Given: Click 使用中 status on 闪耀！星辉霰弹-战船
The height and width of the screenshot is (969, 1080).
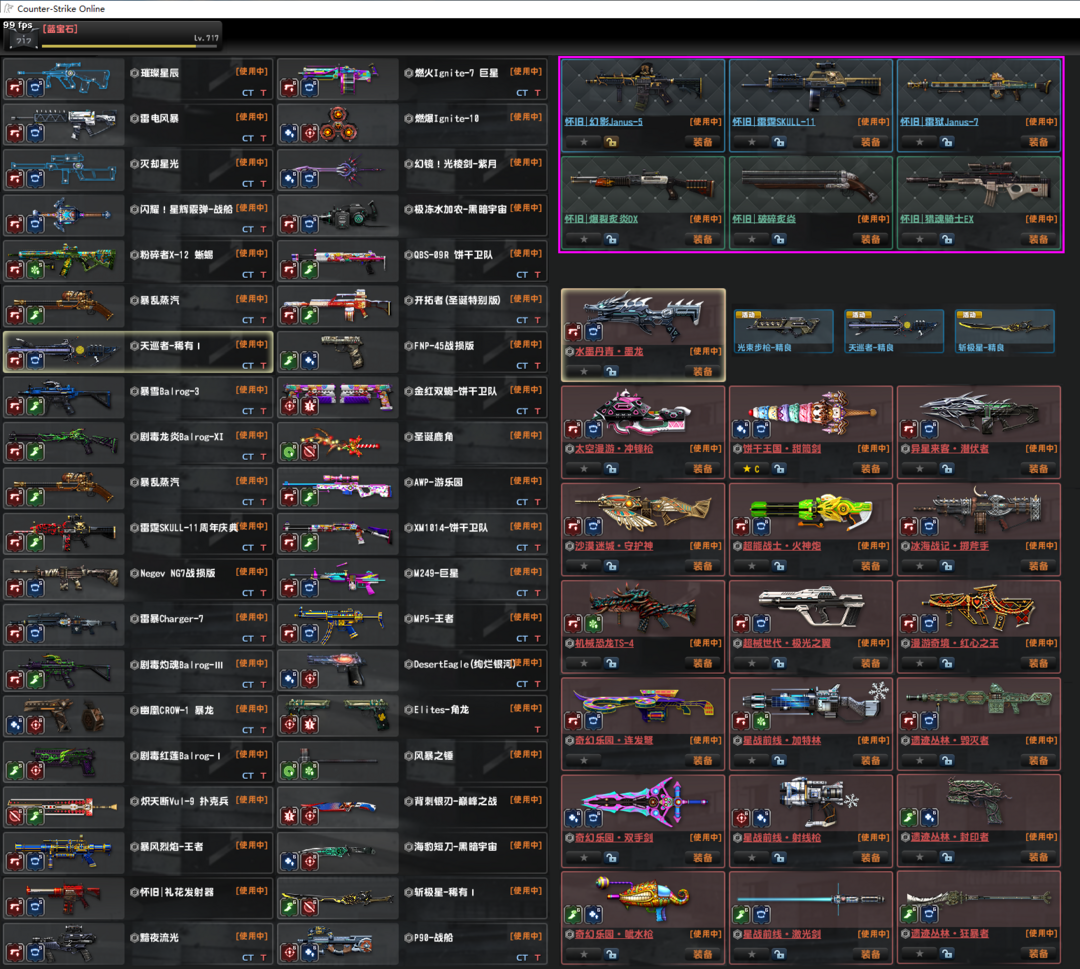Looking at the screenshot, I should click(252, 208).
